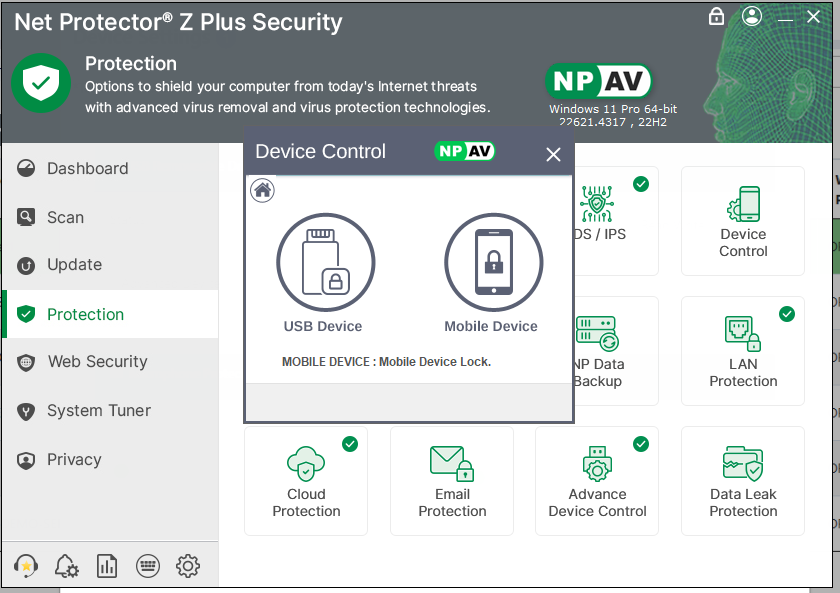Toggle the LAN Protection green checkmark
The height and width of the screenshot is (593, 840).
pyautogui.click(x=787, y=314)
